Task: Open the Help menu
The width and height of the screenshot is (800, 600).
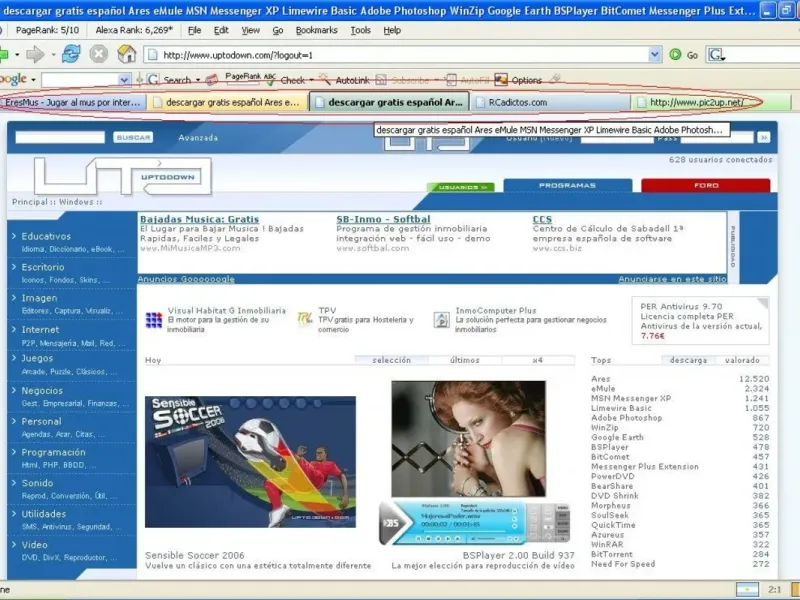Action: coord(392,31)
